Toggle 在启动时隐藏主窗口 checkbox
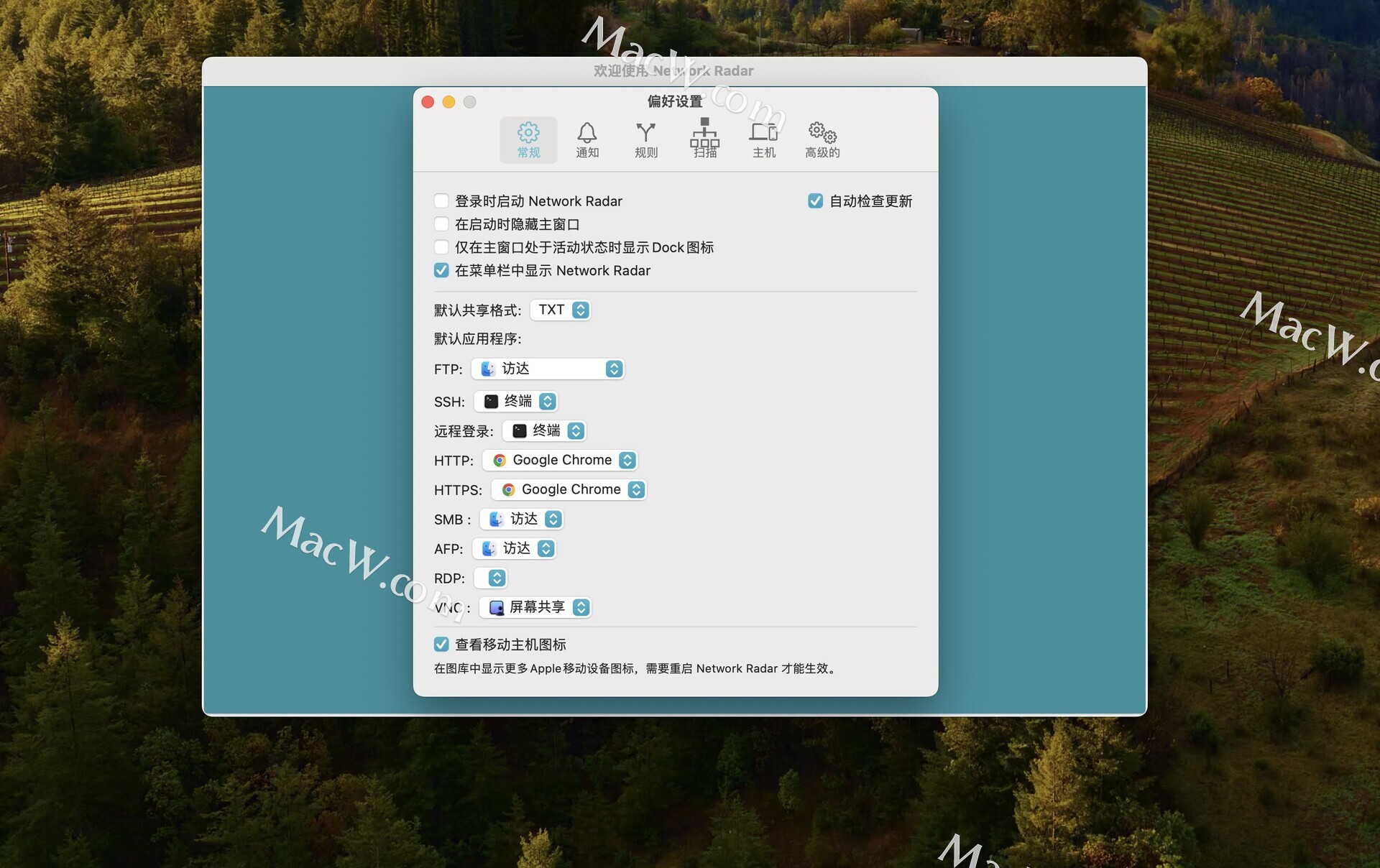 click(441, 224)
